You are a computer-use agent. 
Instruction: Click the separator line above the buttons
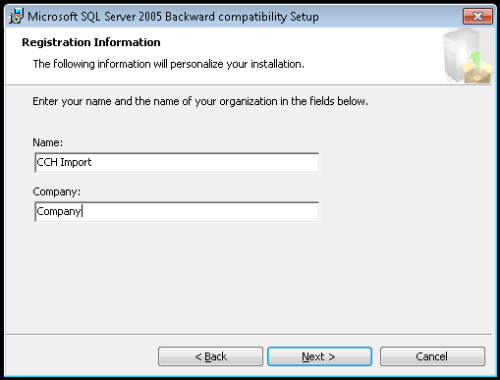249,334
